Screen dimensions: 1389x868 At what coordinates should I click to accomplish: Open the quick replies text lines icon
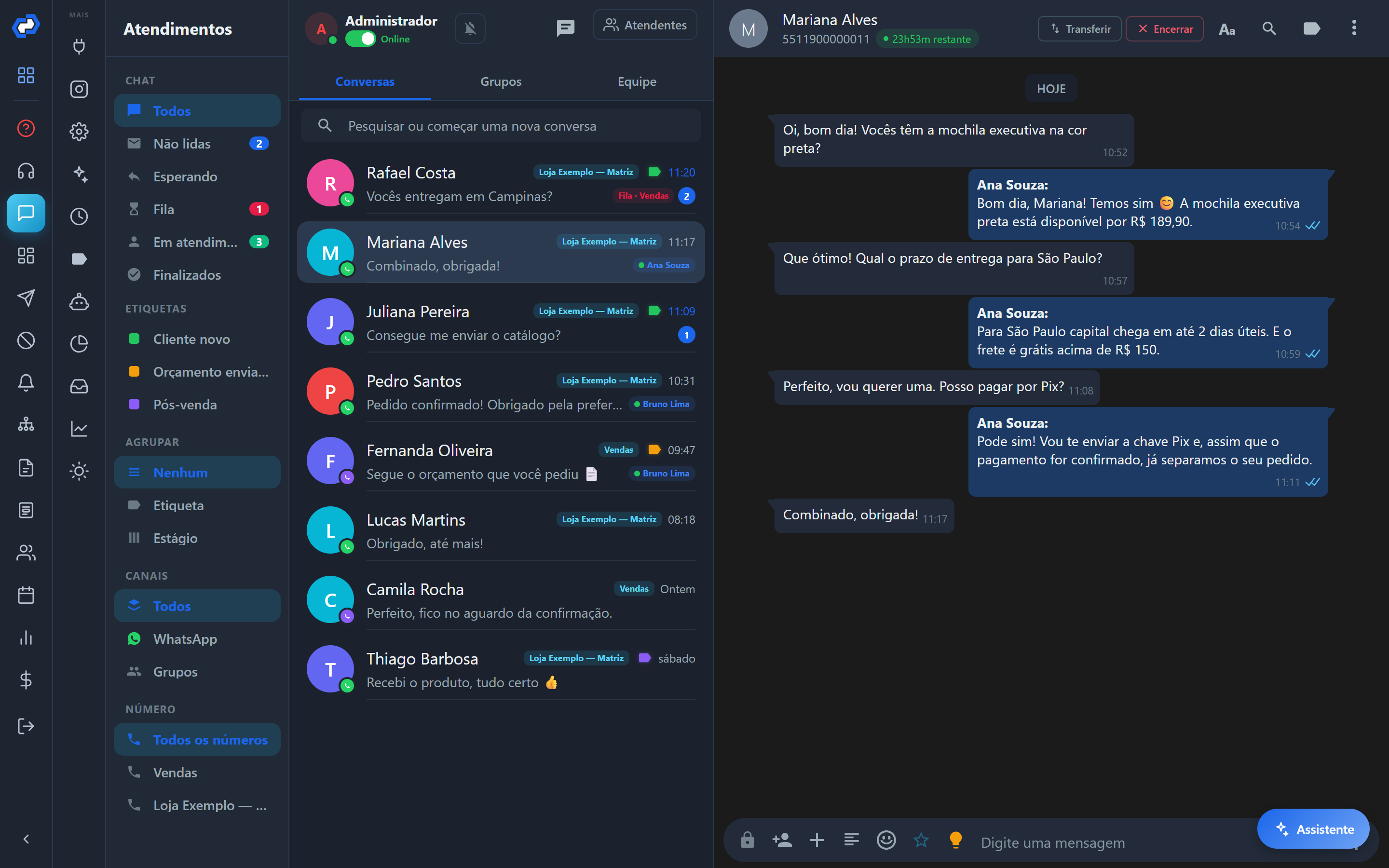tap(851, 840)
